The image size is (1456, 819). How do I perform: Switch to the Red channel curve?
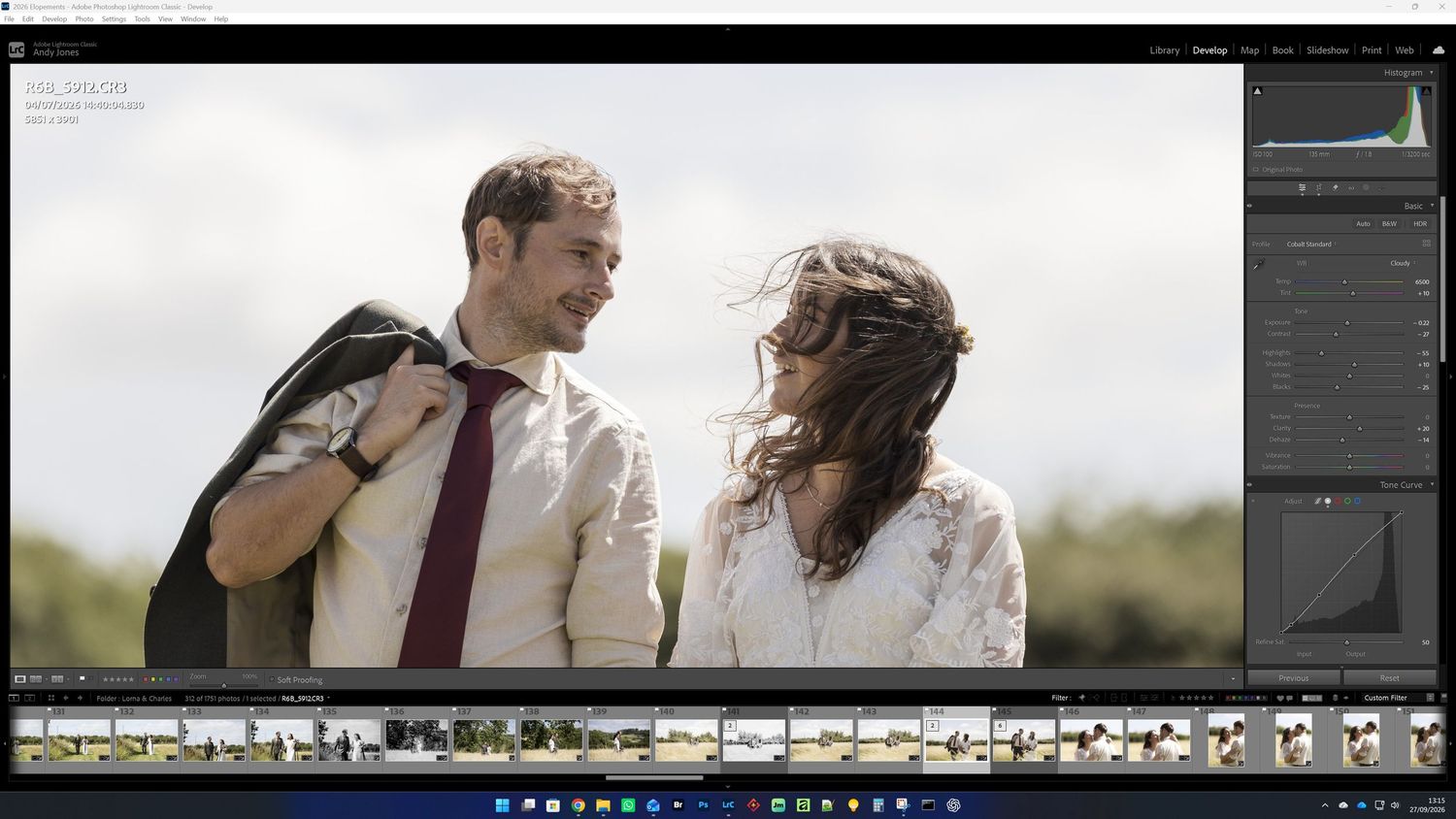pos(1338,502)
